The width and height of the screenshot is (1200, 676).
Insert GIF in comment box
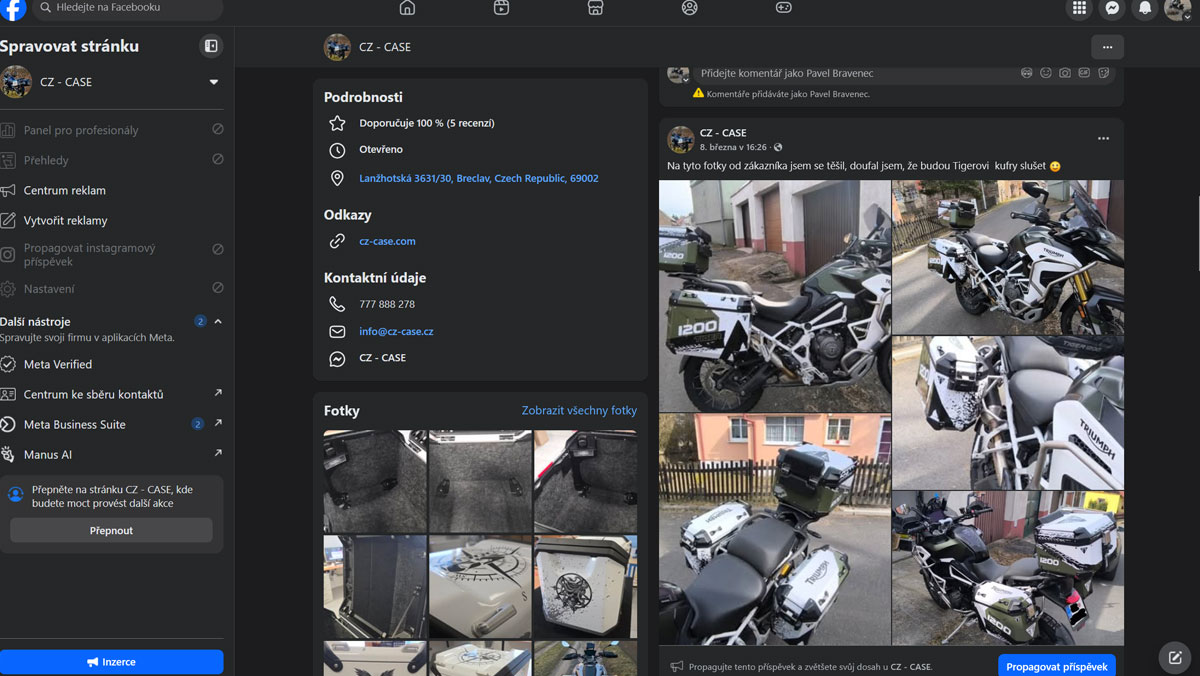pyautogui.click(x=1084, y=73)
